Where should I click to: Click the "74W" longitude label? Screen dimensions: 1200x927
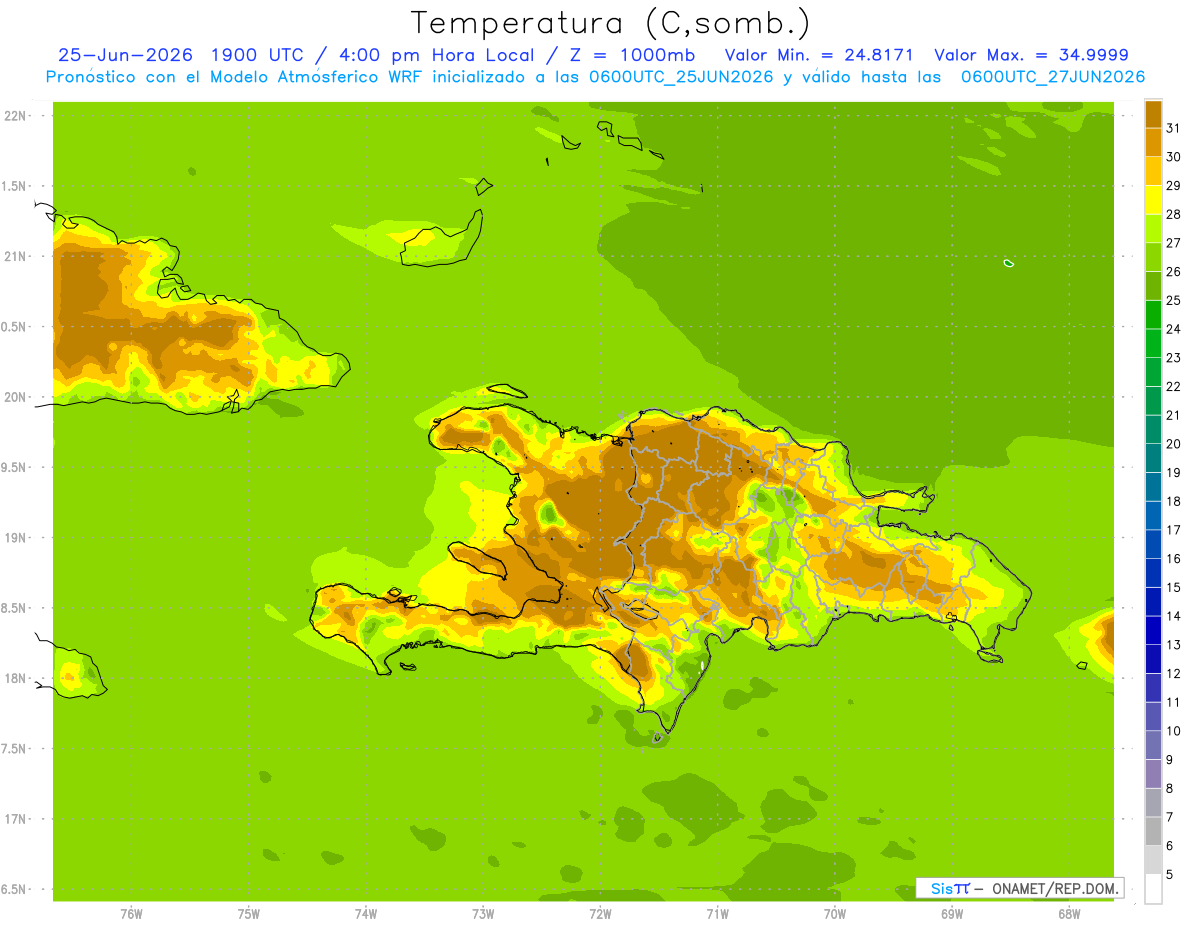pyautogui.click(x=366, y=913)
